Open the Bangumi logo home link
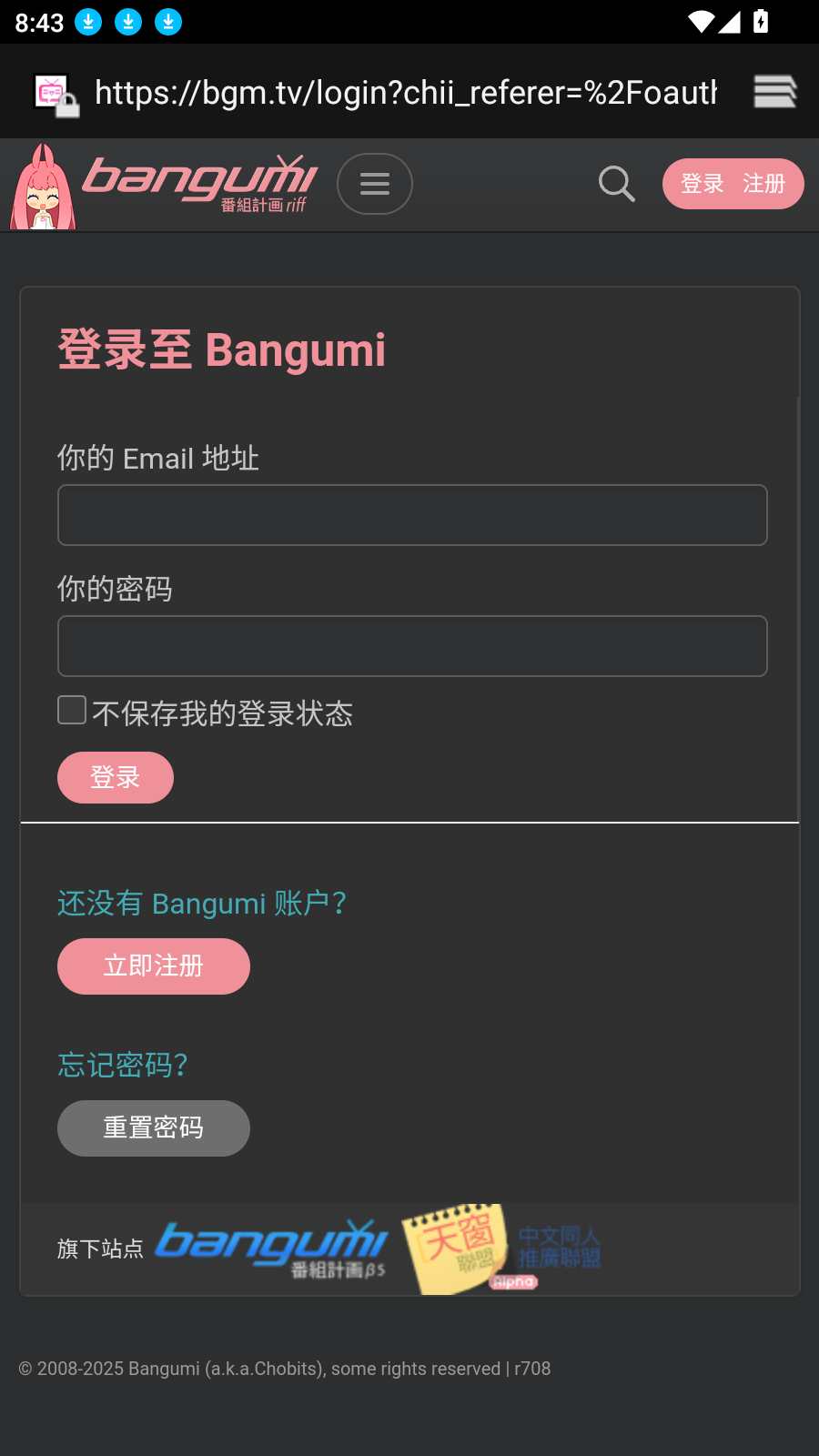 (x=200, y=182)
